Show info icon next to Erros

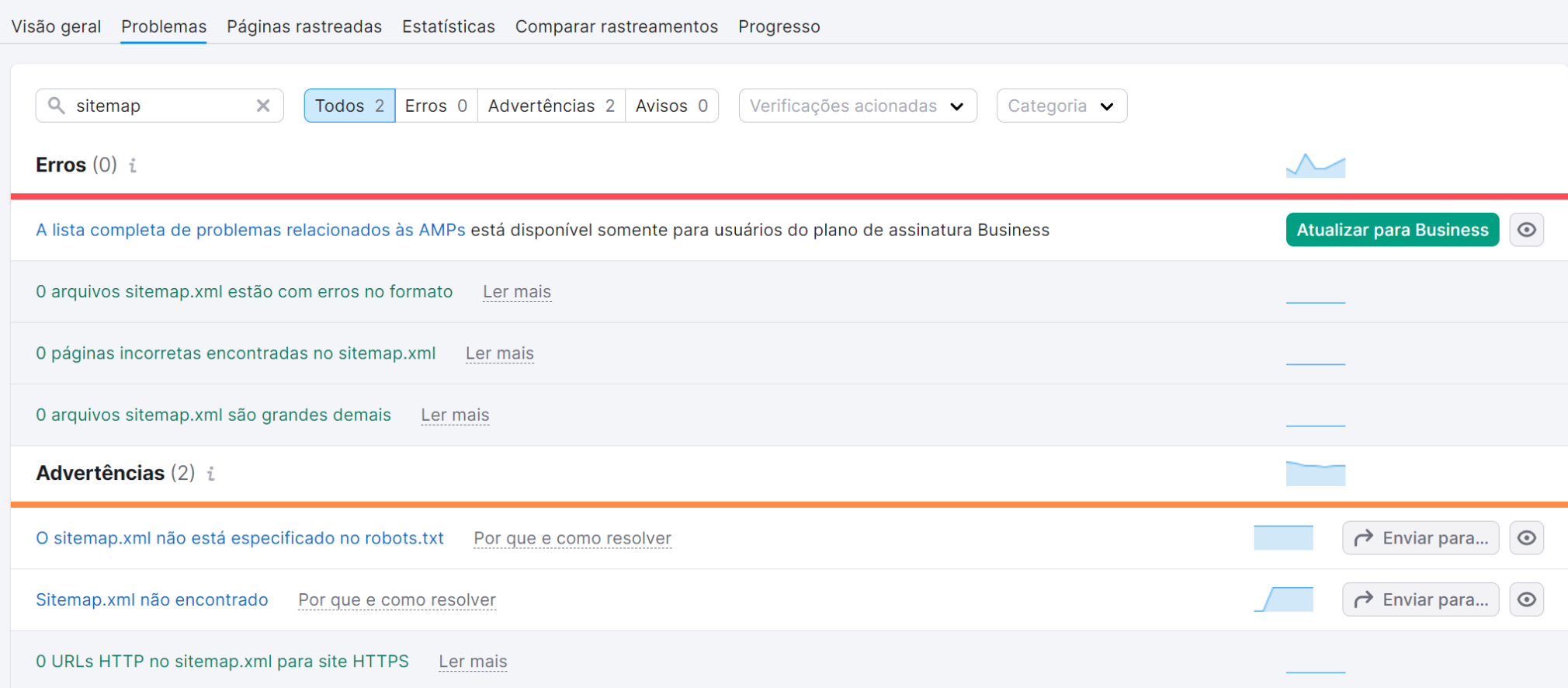[x=133, y=165]
